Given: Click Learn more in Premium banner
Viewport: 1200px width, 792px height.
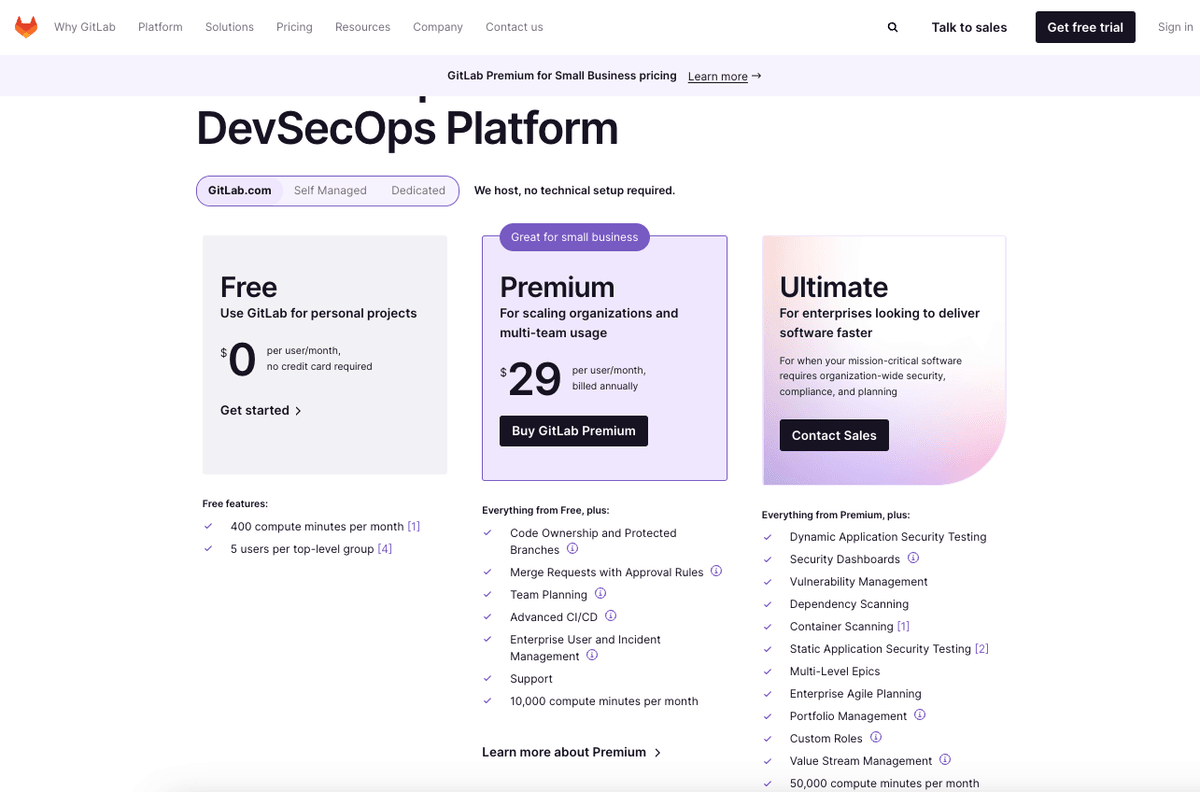Looking at the screenshot, I should click(718, 76).
